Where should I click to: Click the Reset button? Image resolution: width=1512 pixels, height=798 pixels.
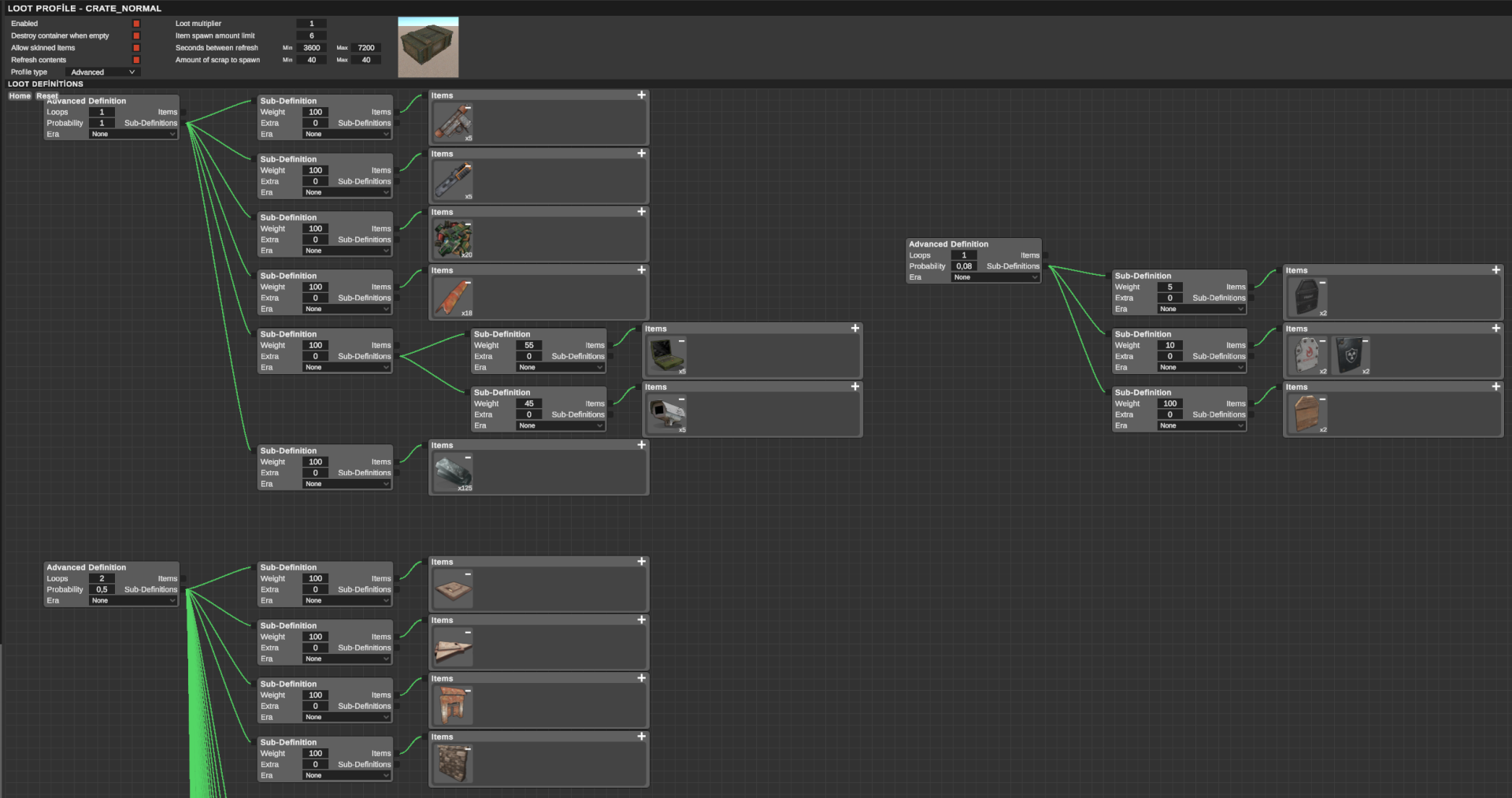point(46,96)
